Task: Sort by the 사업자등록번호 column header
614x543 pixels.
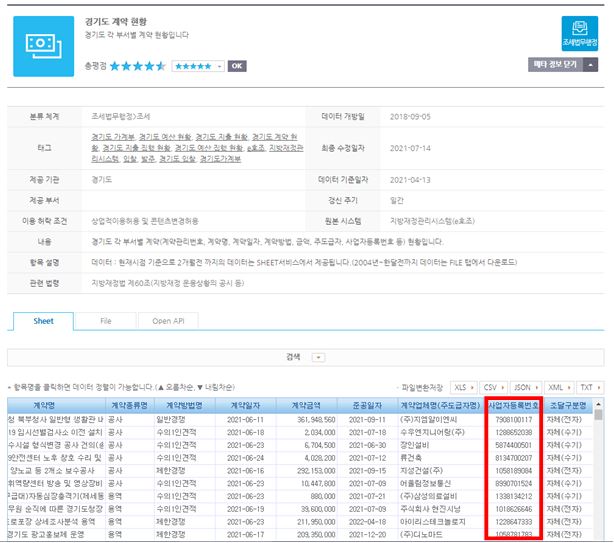Action: tap(513, 406)
